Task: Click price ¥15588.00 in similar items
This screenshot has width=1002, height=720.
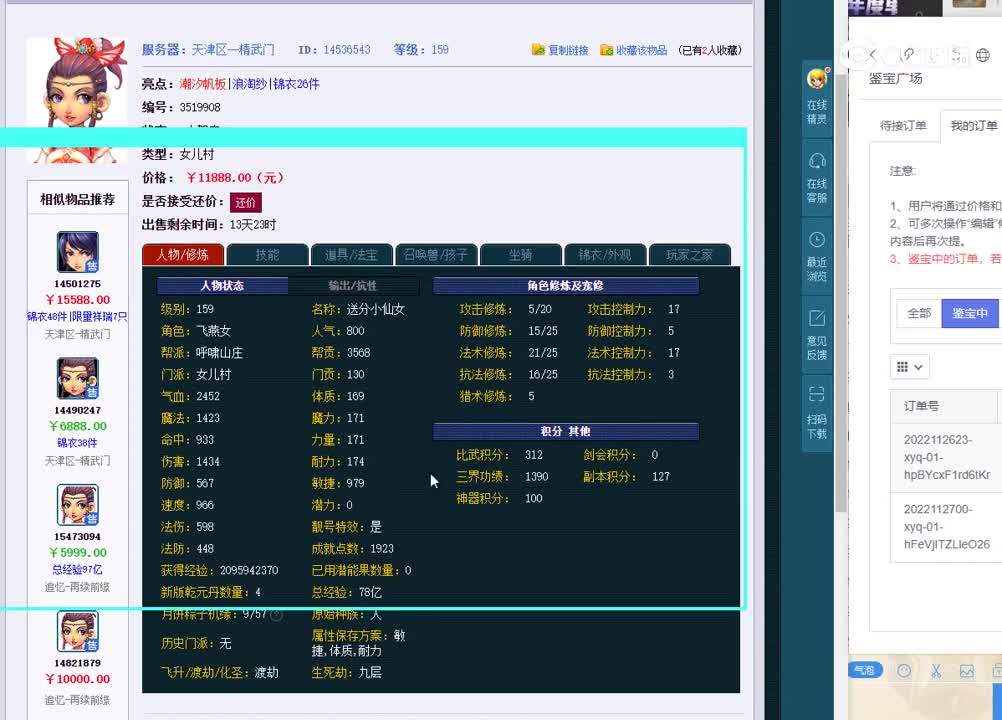Action: pos(77,300)
